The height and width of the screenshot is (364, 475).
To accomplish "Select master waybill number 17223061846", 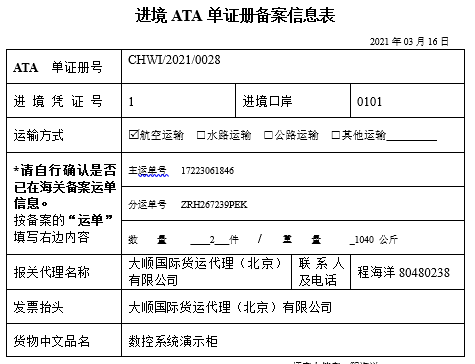I will coord(207,171).
